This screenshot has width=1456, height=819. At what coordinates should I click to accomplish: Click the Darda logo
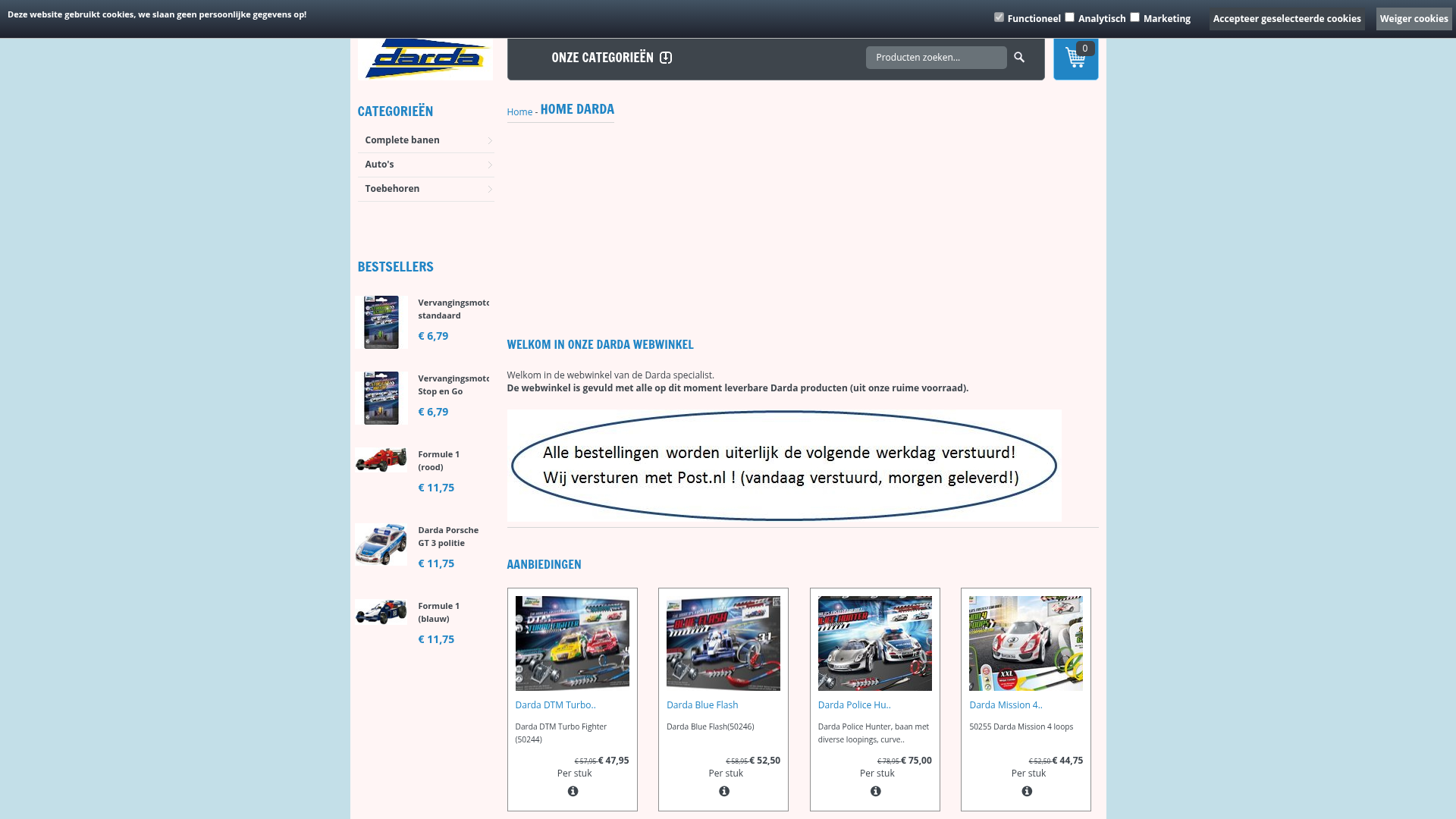(425, 58)
